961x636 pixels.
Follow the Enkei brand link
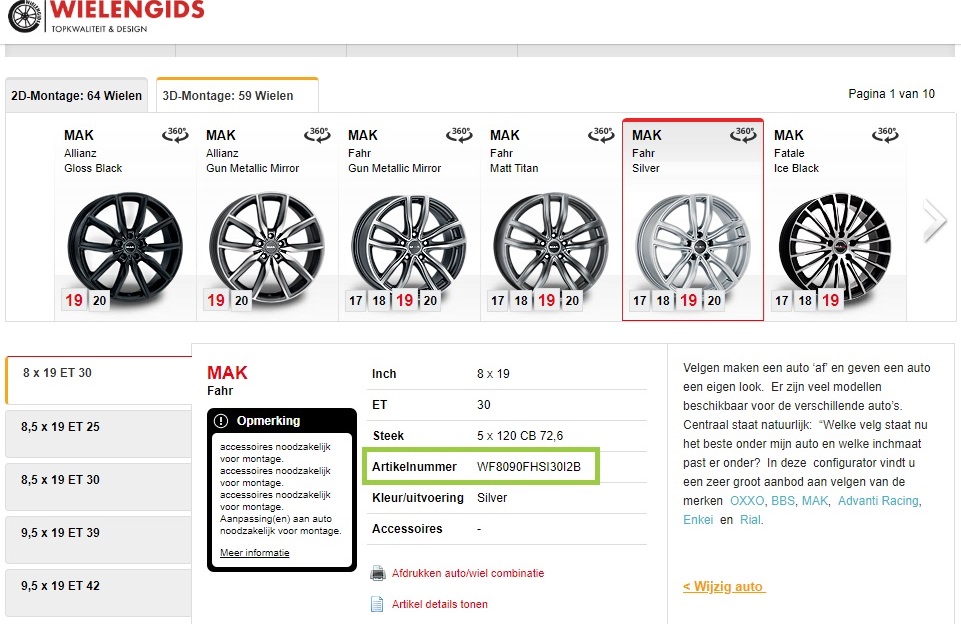point(698,520)
